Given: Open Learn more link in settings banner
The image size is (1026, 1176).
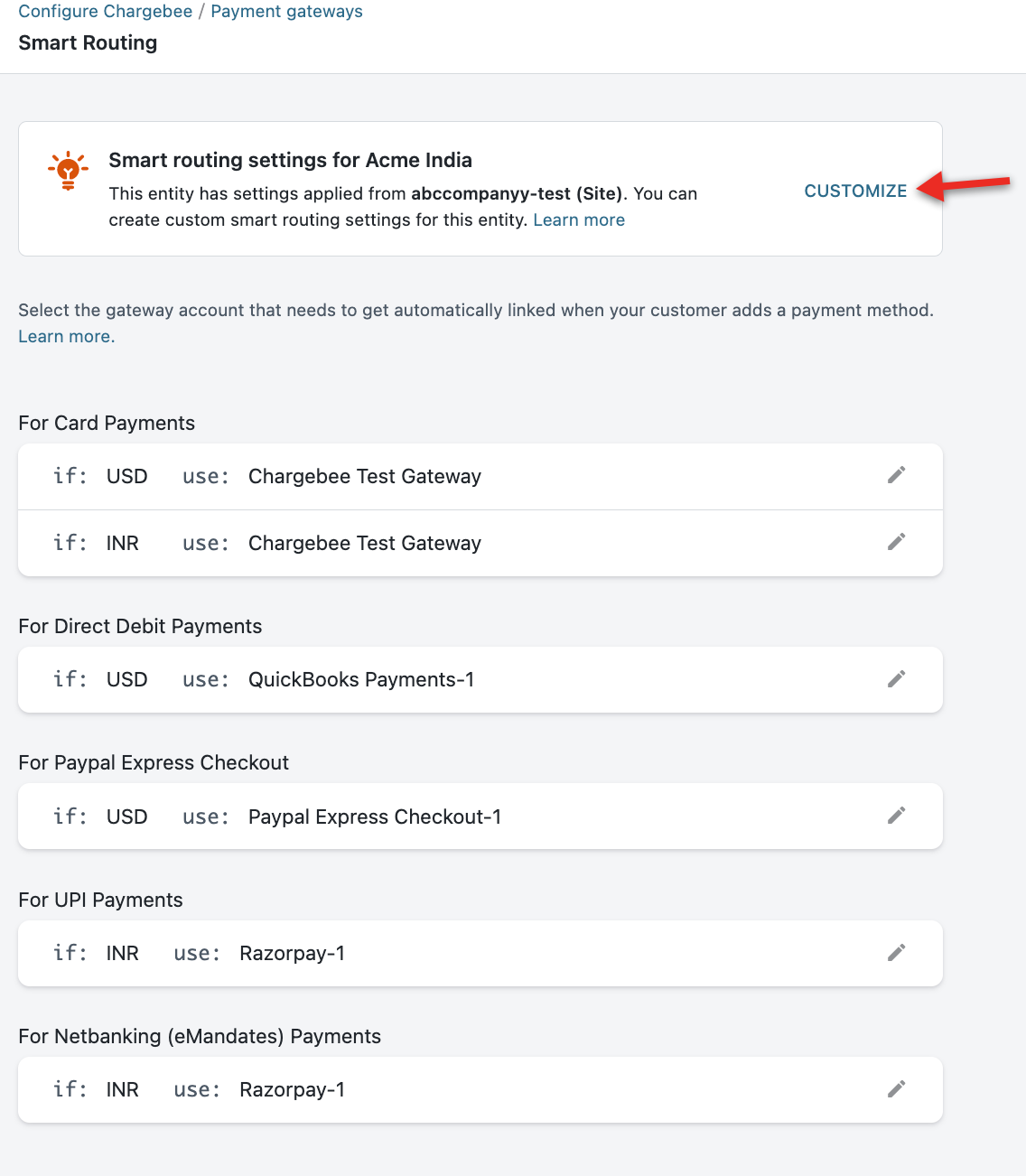Looking at the screenshot, I should (x=579, y=220).
